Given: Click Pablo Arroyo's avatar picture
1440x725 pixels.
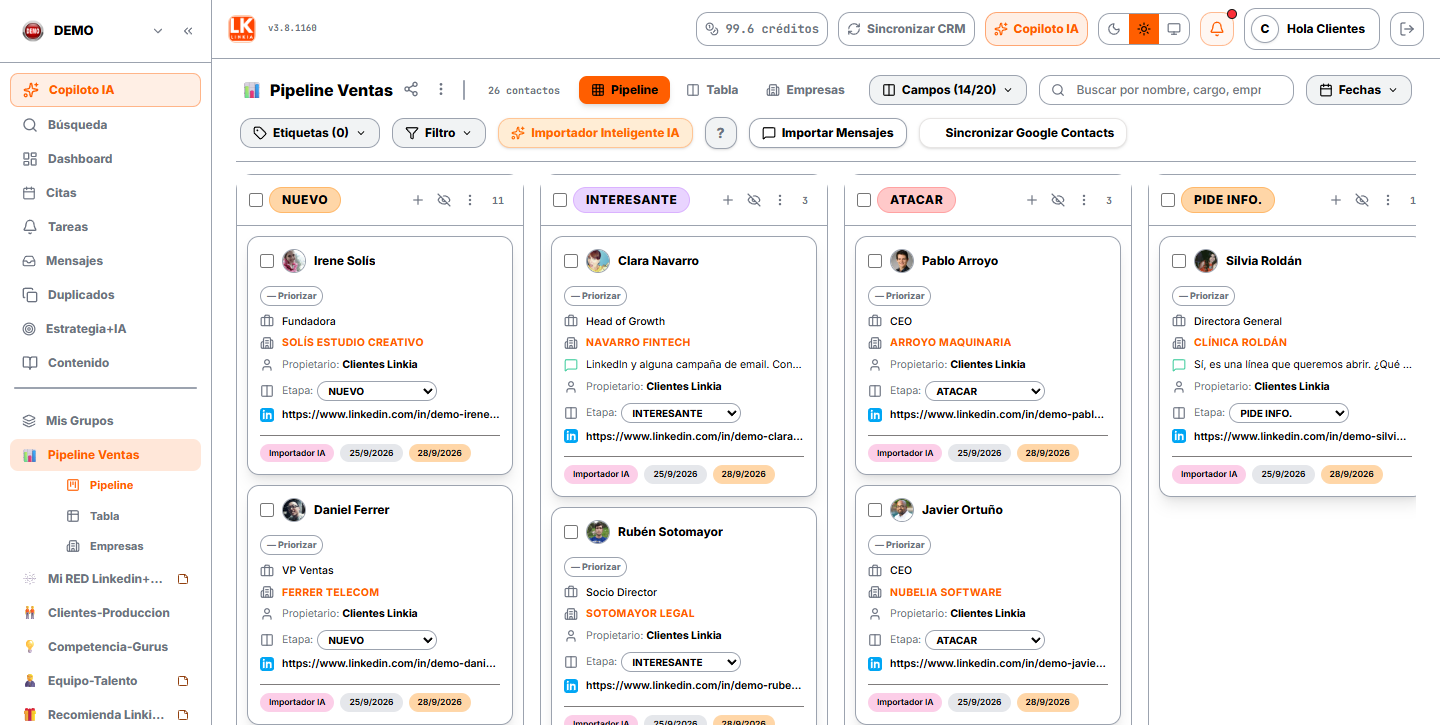Looking at the screenshot, I should point(902,261).
